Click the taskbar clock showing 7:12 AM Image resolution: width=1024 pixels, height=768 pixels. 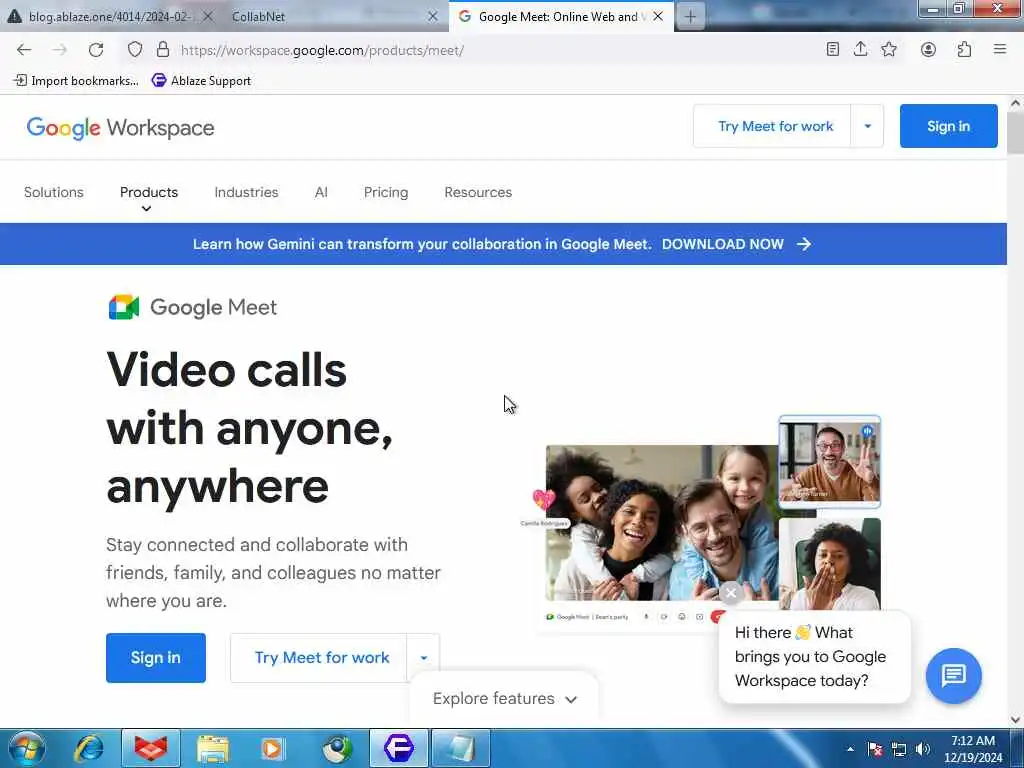tap(973, 748)
